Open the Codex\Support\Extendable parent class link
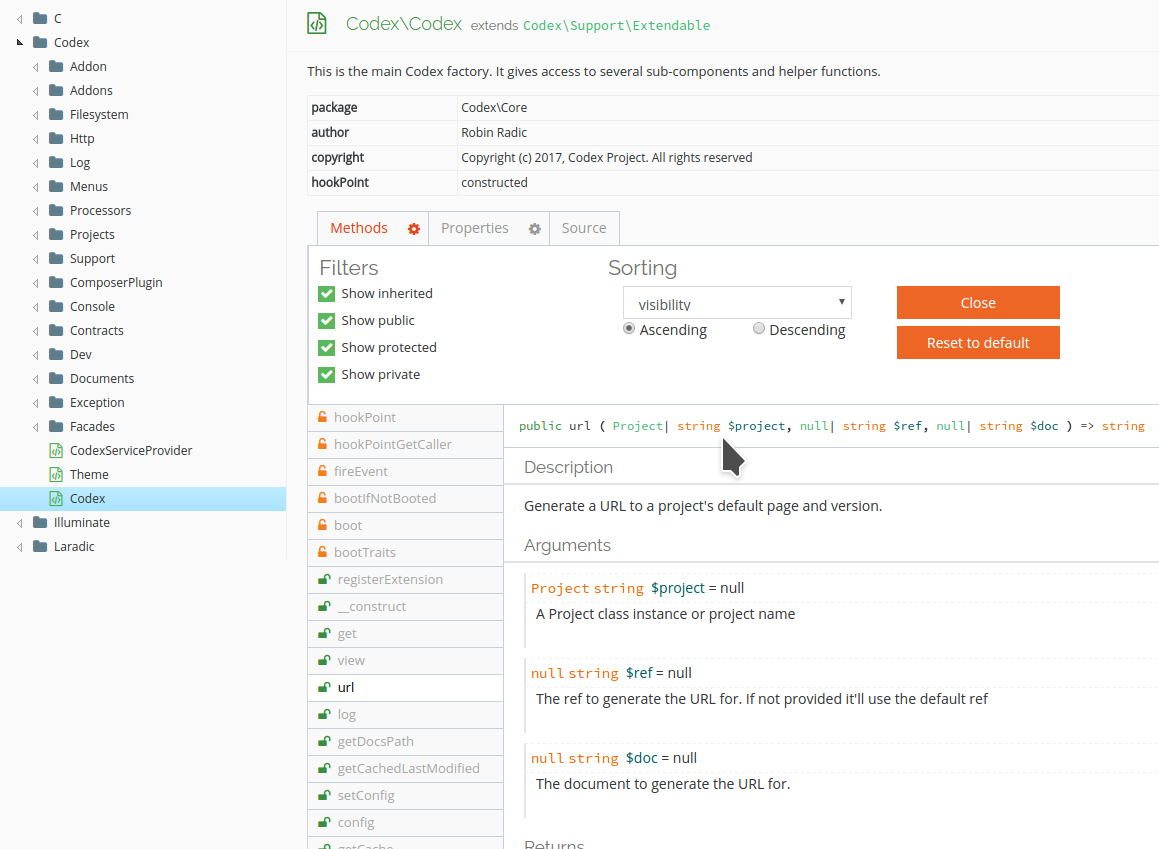Image resolution: width=1159 pixels, height=849 pixels. tap(616, 26)
